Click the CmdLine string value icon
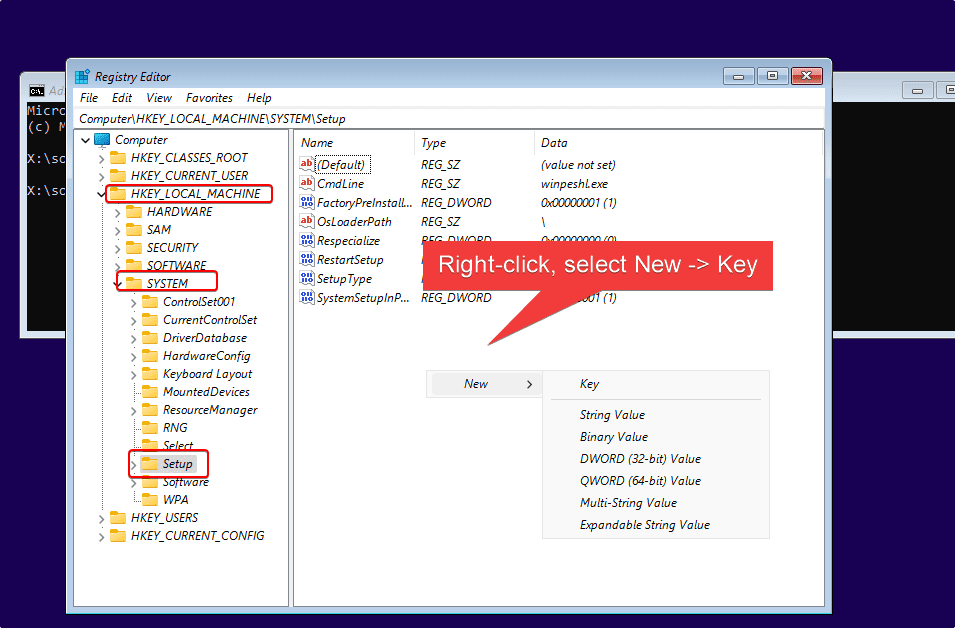The image size is (955, 628). click(306, 183)
